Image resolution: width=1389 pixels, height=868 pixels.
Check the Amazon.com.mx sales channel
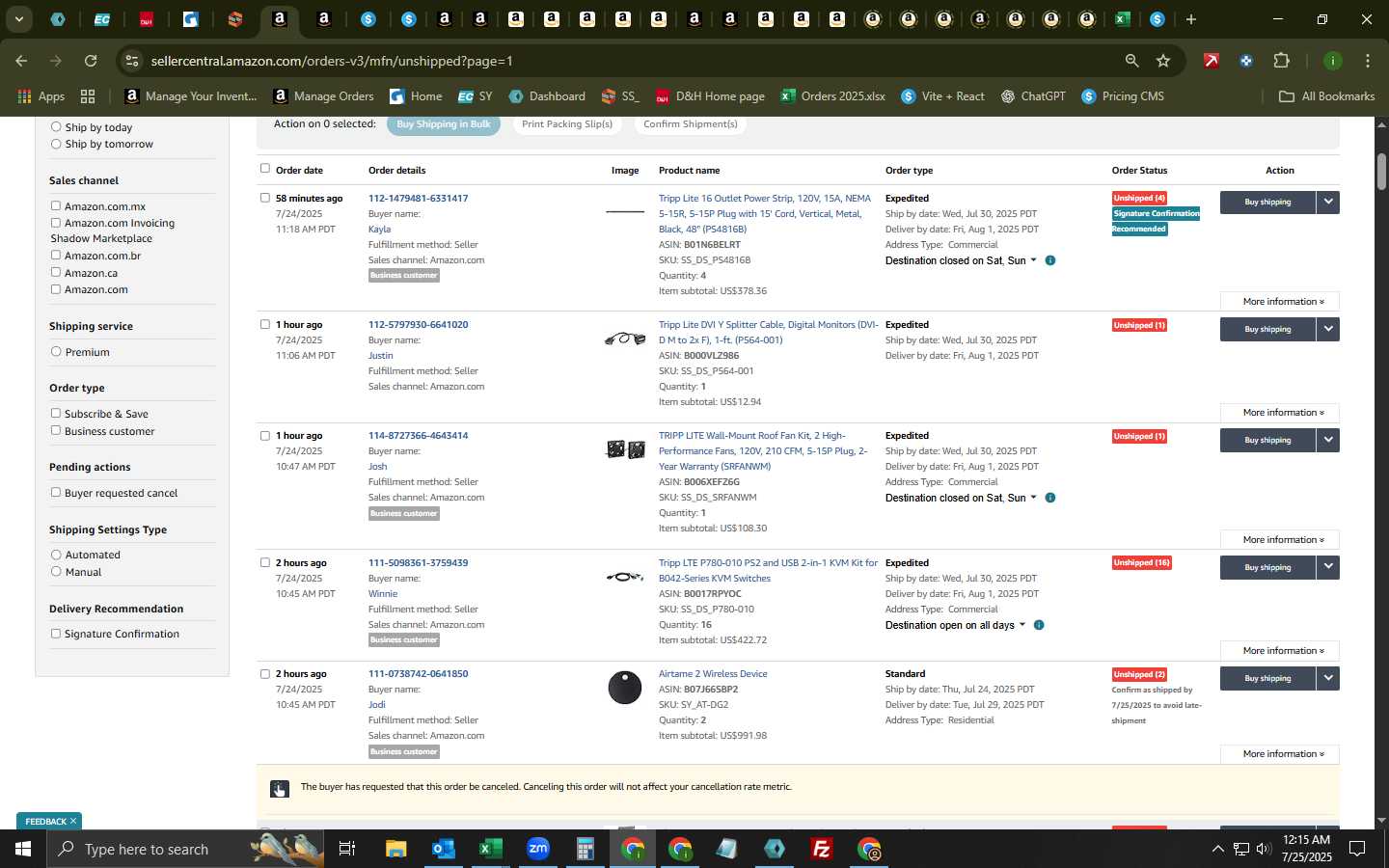56,205
